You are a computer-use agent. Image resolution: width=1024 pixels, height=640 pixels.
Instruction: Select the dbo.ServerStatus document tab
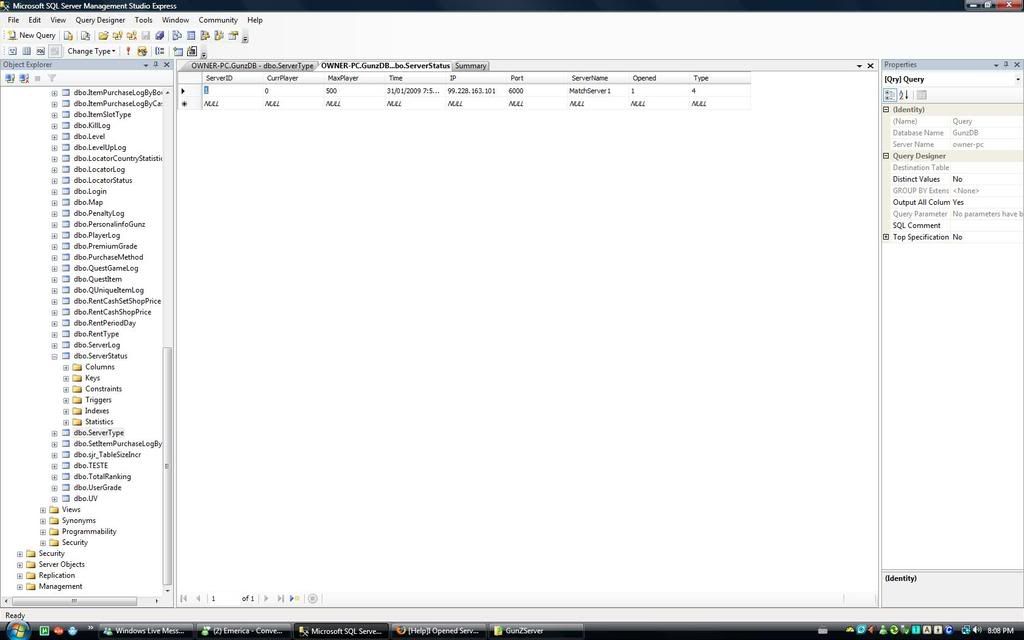point(385,66)
